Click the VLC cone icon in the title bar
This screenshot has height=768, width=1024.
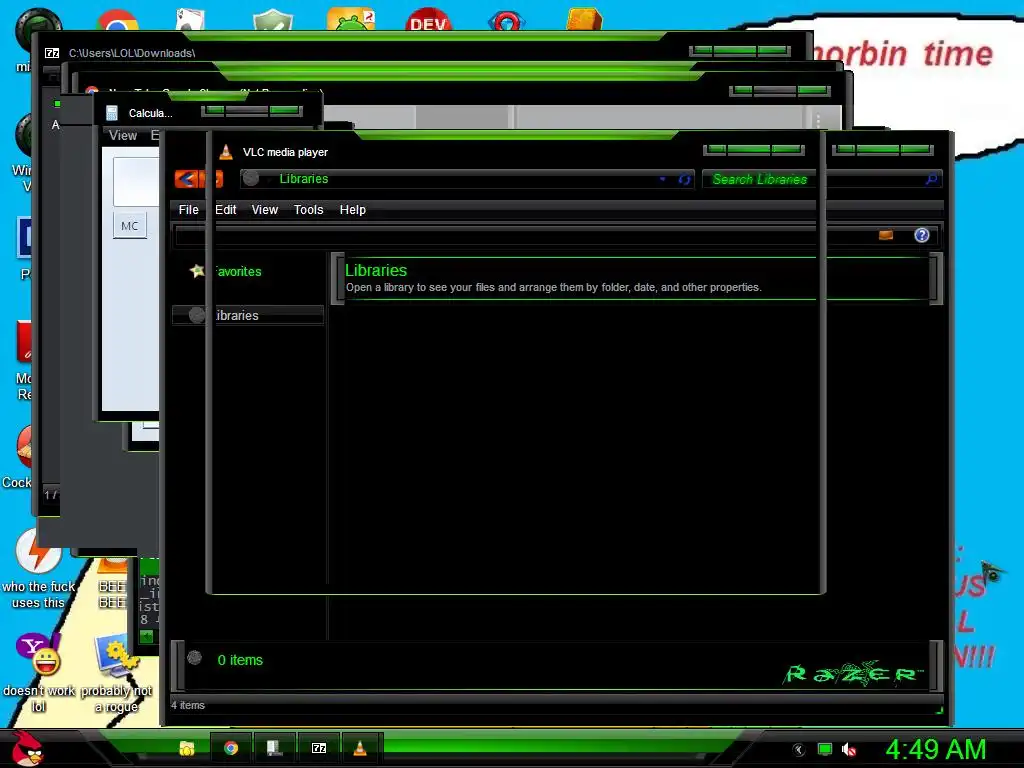tap(226, 152)
